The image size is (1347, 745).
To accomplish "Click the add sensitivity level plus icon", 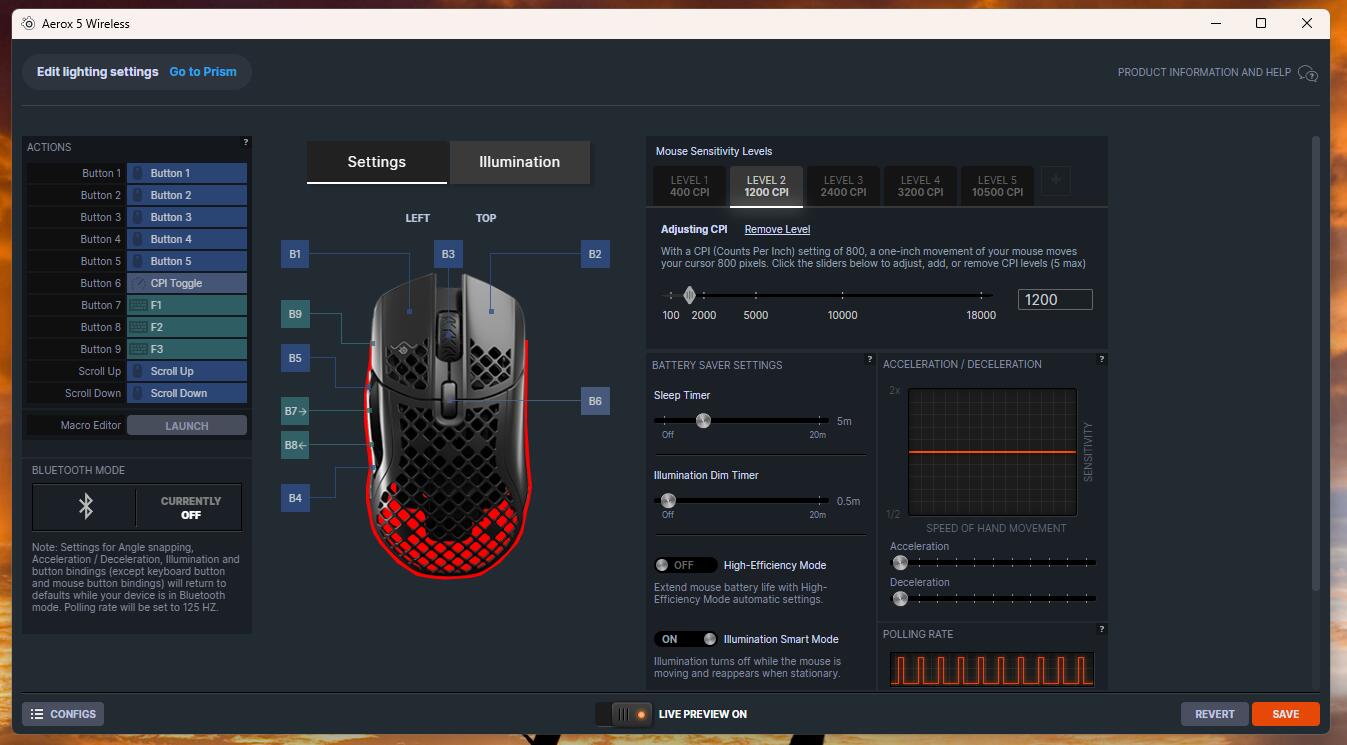I will tap(1055, 181).
